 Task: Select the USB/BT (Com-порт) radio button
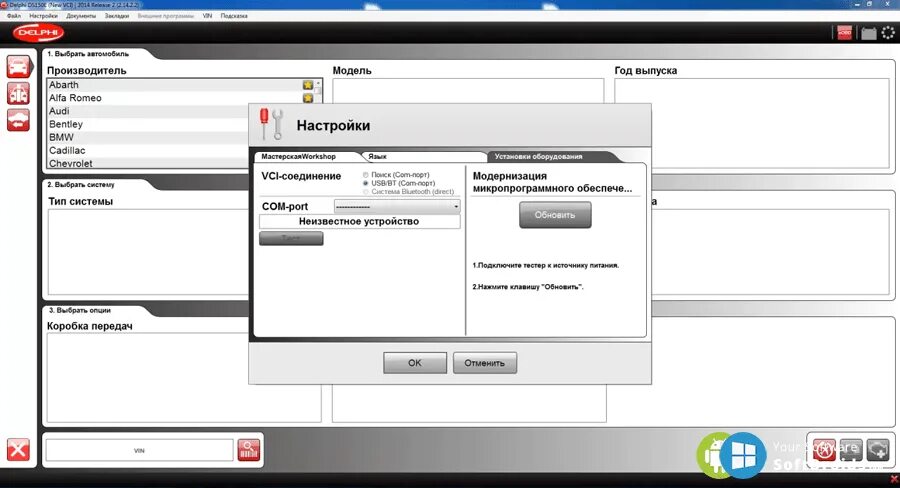366,183
